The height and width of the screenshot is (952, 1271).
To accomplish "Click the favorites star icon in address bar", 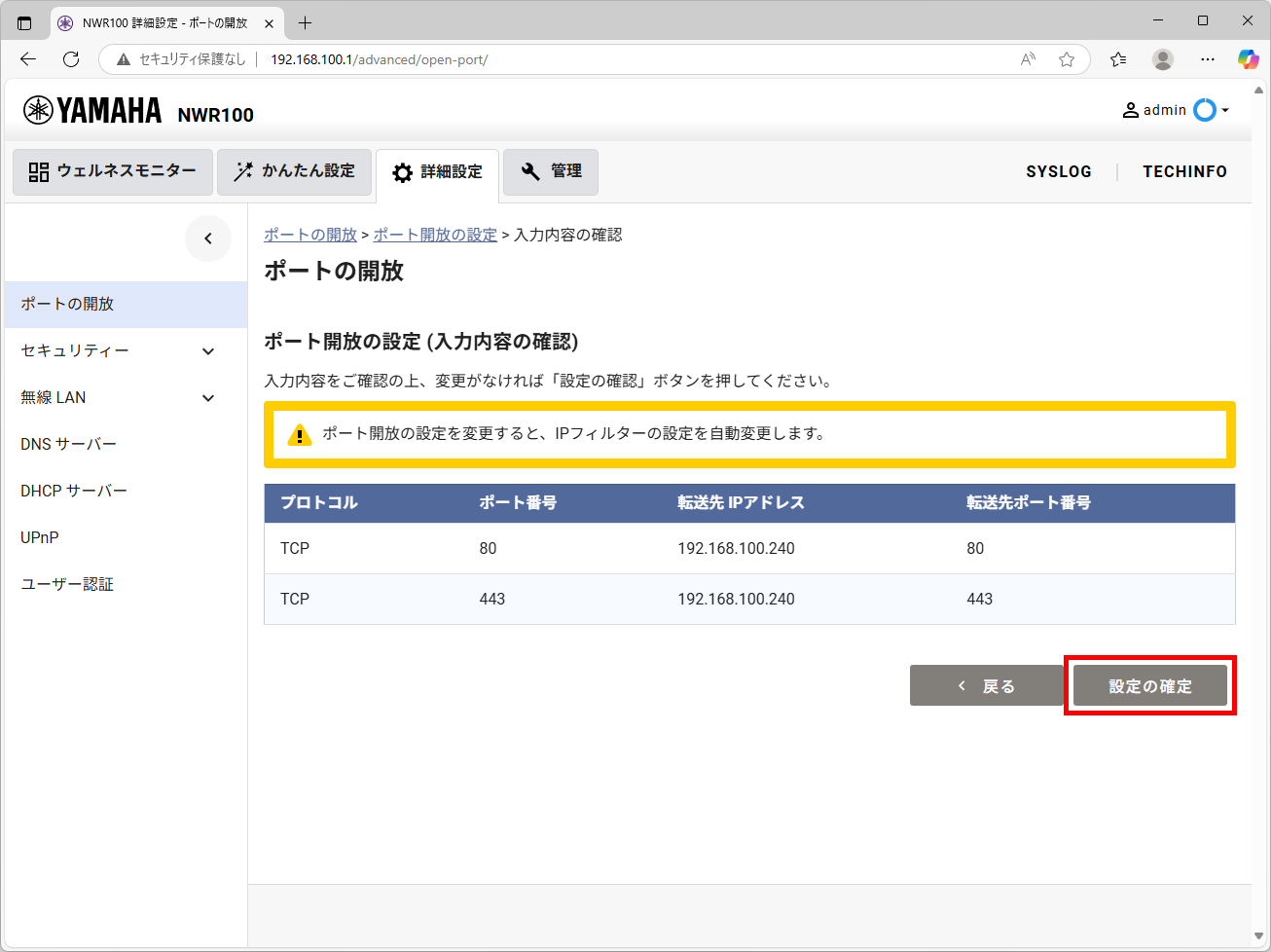I will (x=1067, y=59).
